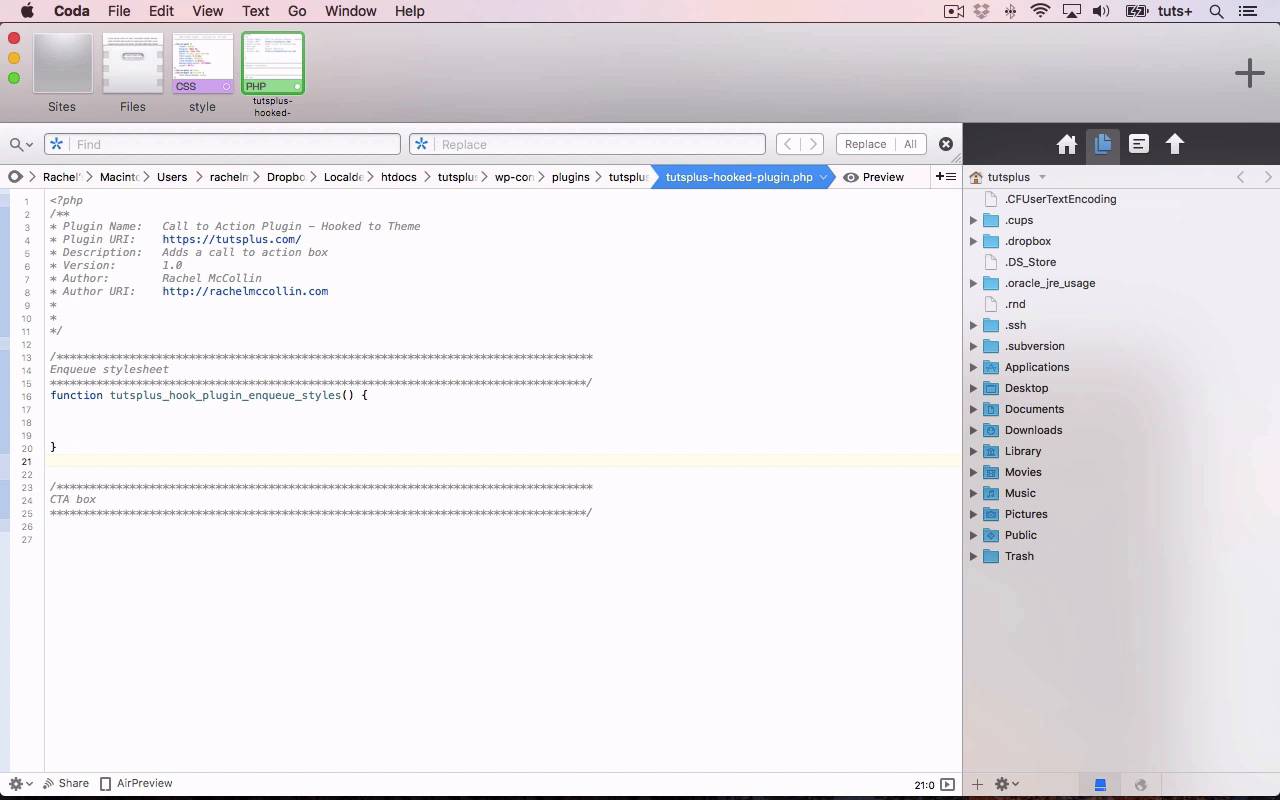Open the Text menu
The width and height of the screenshot is (1280, 800).
tap(255, 11)
